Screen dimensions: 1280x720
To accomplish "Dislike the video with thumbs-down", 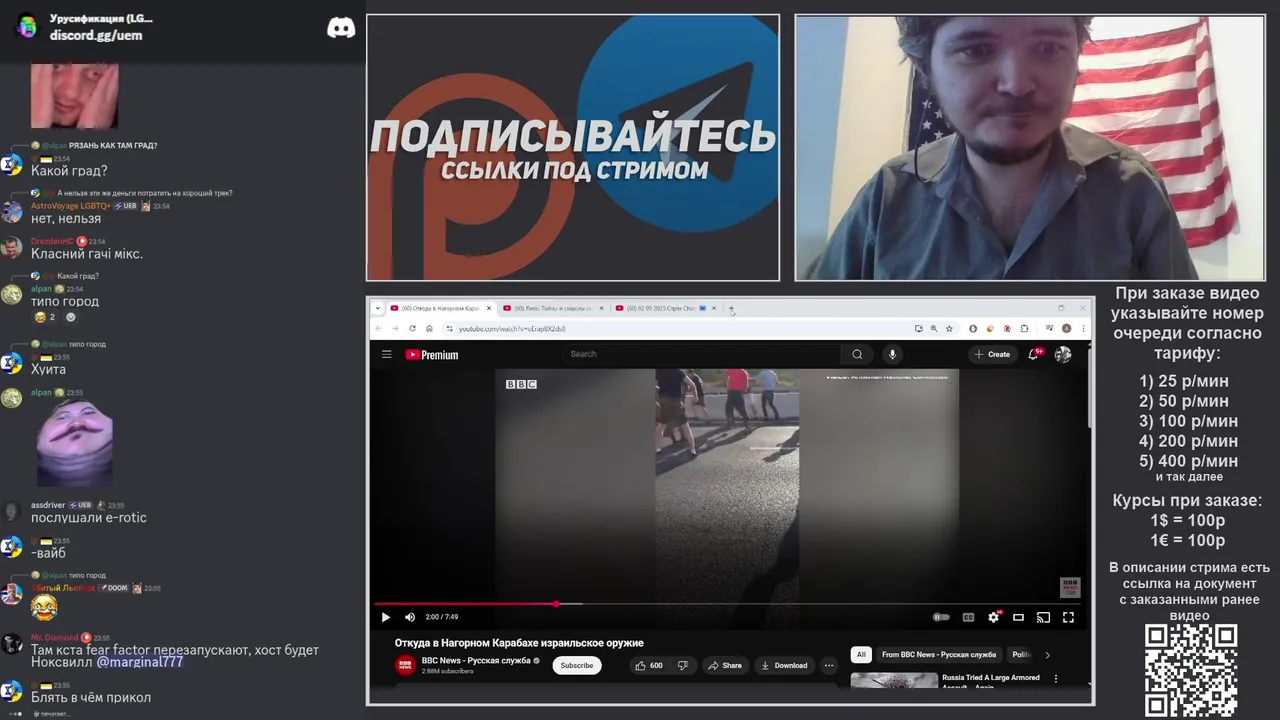I will click(x=683, y=665).
